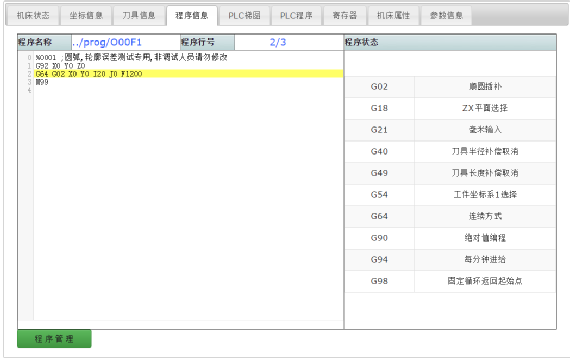Image resolution: width=570 pixels, height=360 pixels.
Task: Click the program line number 2/3 field
Action: 289,43
